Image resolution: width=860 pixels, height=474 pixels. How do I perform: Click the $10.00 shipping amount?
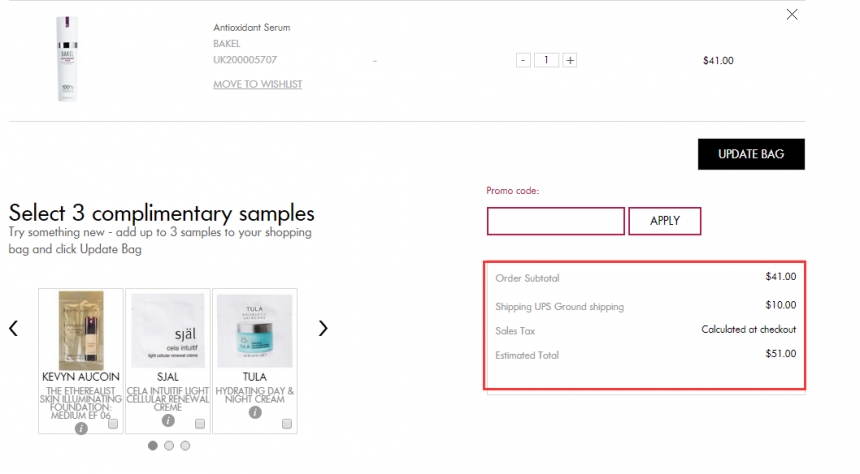tap(780, 305)
